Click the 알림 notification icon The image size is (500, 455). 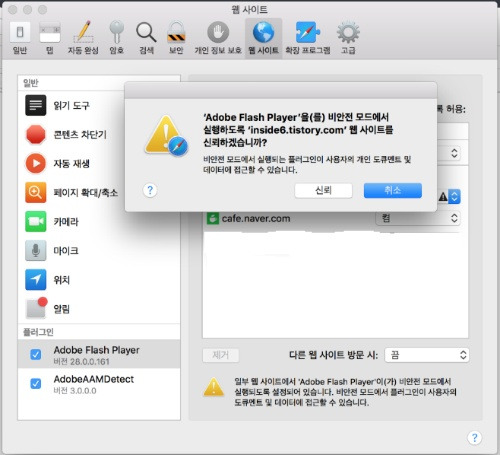[x=36, y=308]
